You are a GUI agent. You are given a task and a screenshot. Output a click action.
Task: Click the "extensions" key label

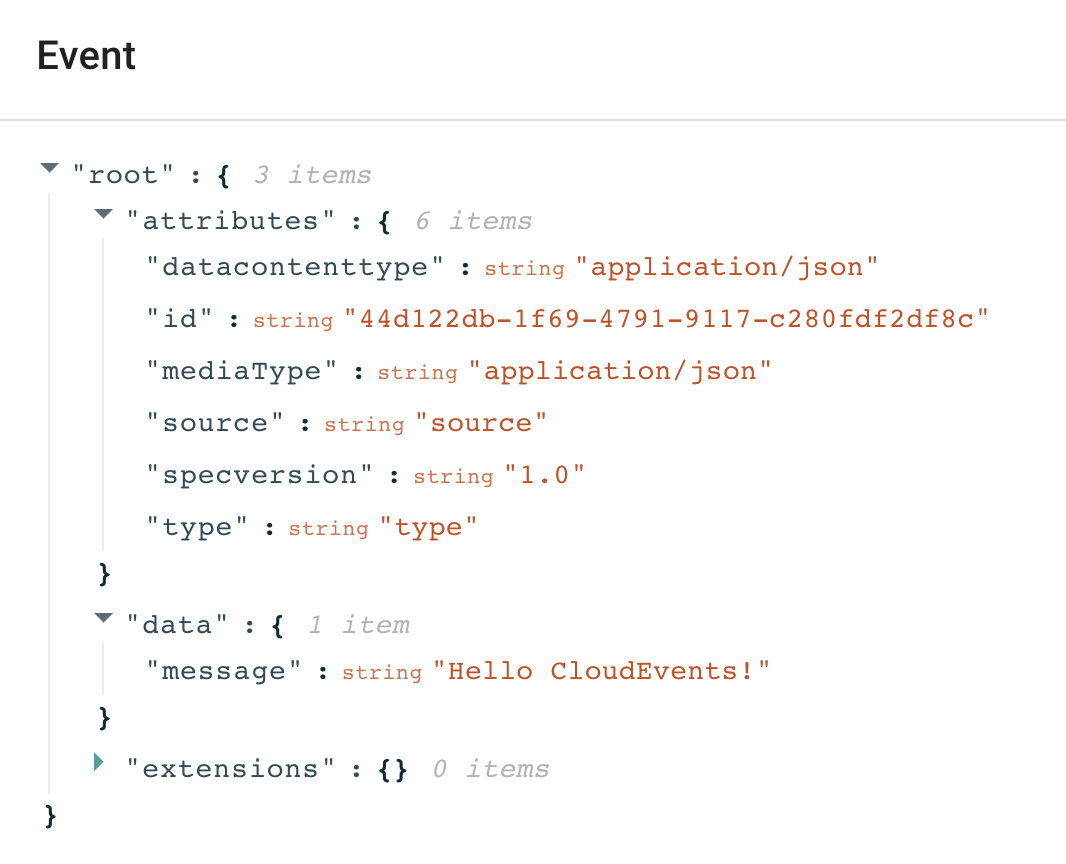click(231, 770)
